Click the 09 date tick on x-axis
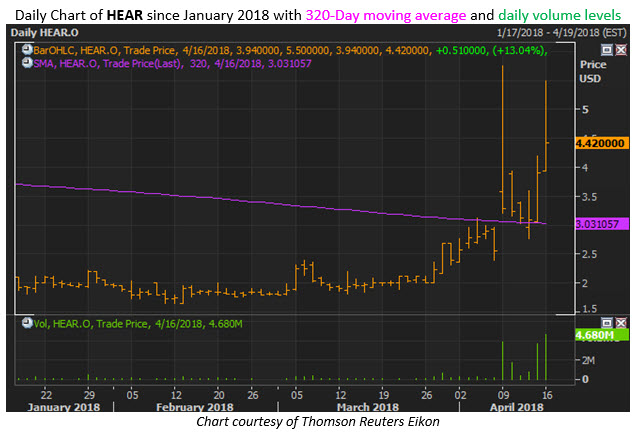Image resolution: width=635 pixels, height=434 pixels. click(x=503, y=395)
